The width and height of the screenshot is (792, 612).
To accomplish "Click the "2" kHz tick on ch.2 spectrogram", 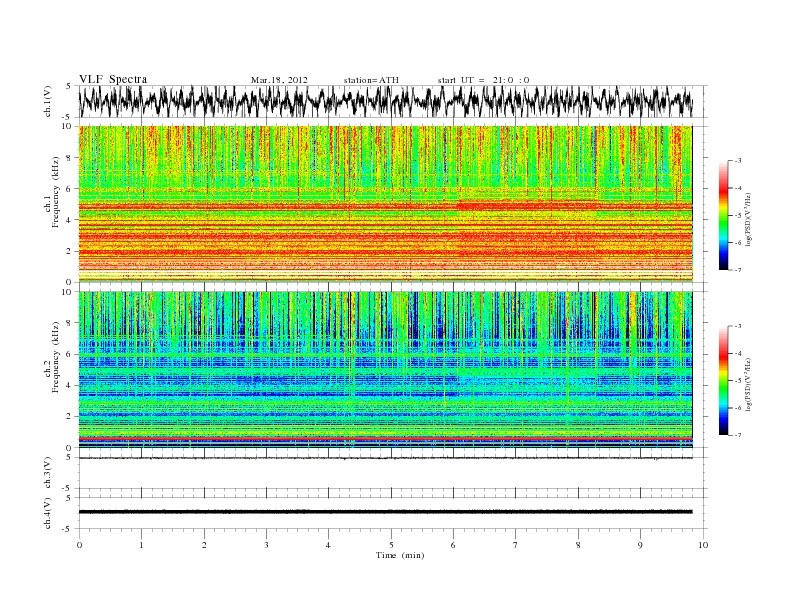I will click(x=70, y=417).
